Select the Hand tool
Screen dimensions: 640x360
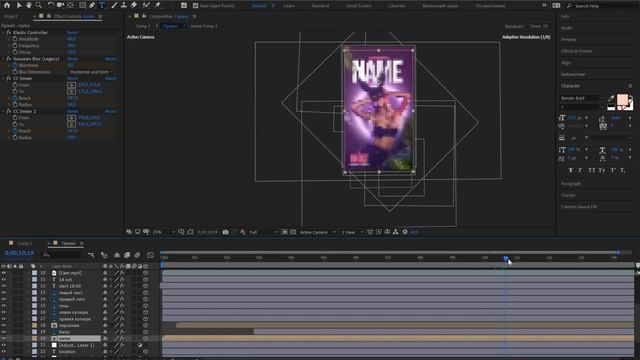pyautogui.click(x=29, y=5)
